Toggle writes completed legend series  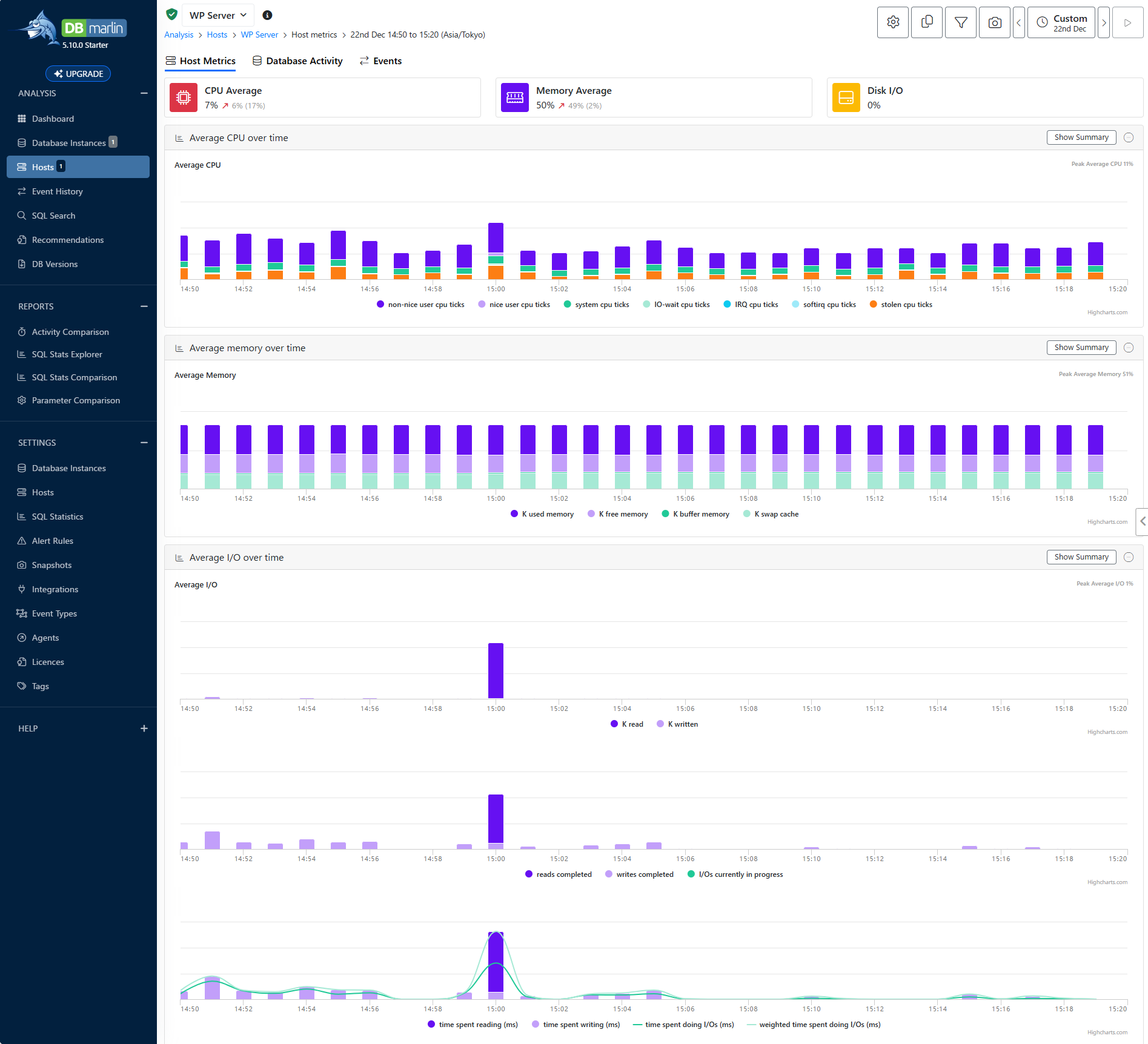point(639,874)
